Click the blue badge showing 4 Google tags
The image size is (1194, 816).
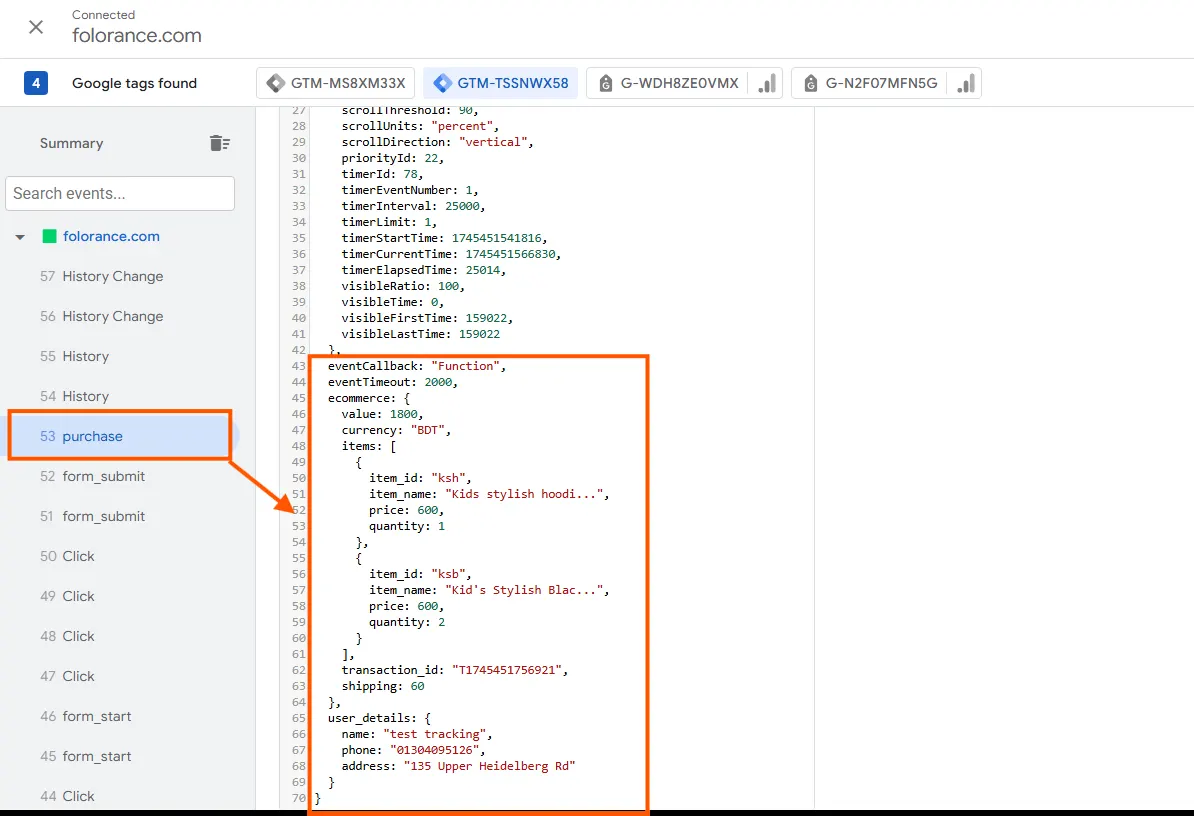(x=36, y=83)
